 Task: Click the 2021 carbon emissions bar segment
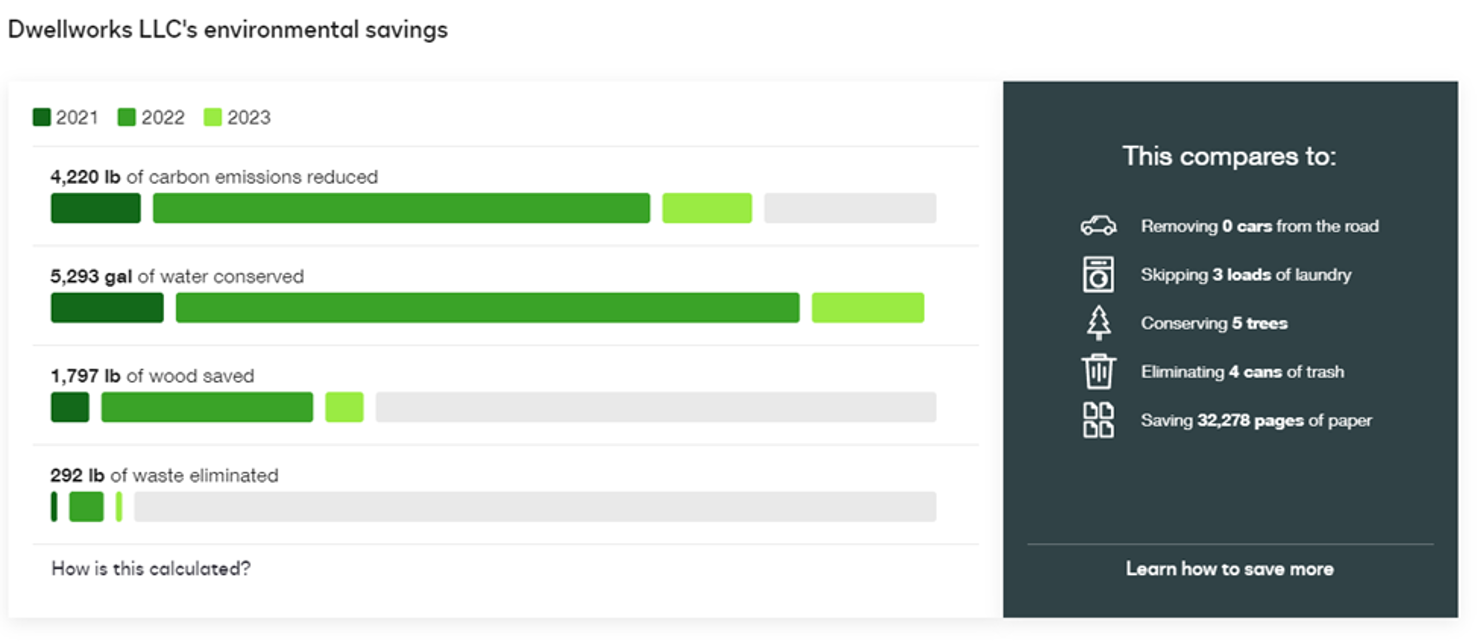pos(96,208)
